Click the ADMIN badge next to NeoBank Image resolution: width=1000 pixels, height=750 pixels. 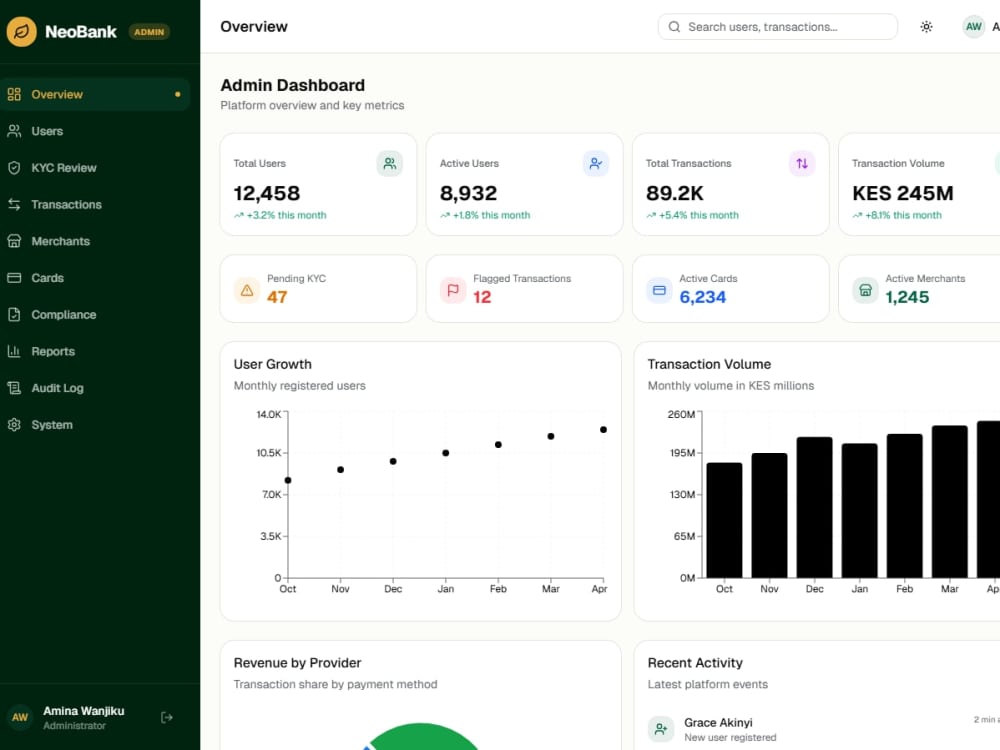149,32
